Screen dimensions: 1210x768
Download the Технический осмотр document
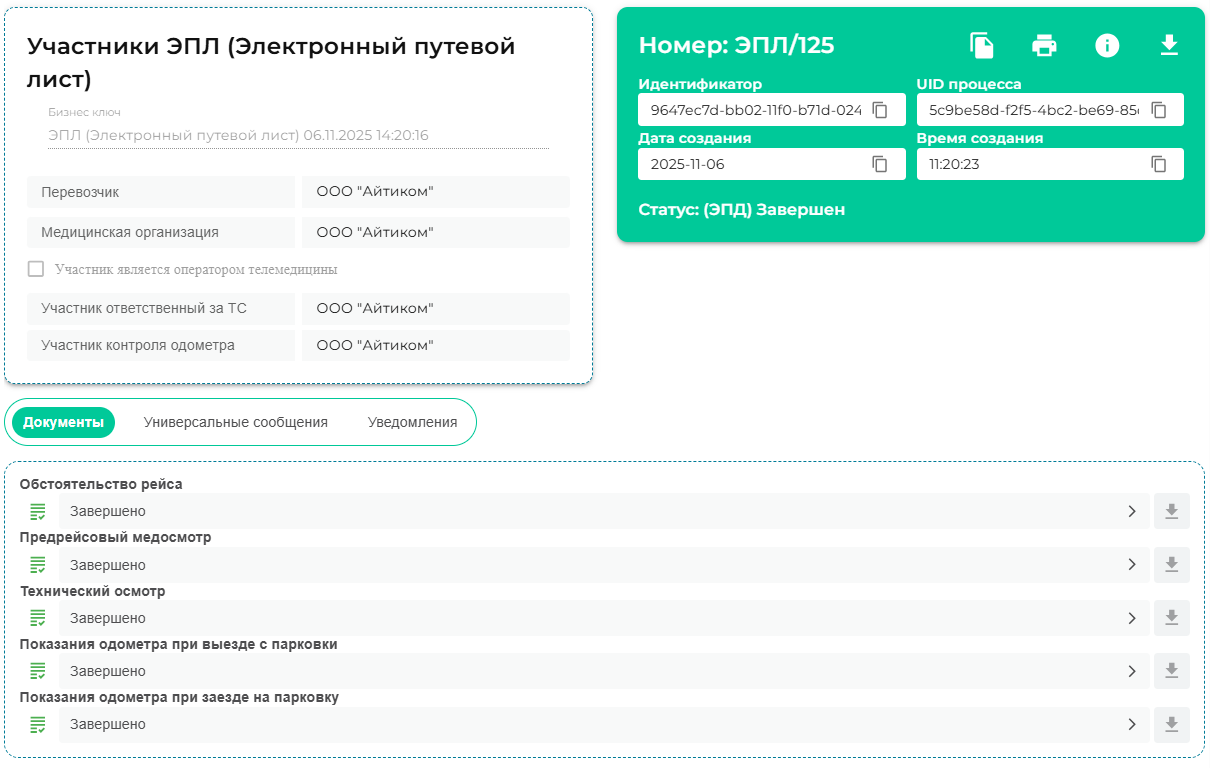pyautogui.click(x=1171, y=618)
